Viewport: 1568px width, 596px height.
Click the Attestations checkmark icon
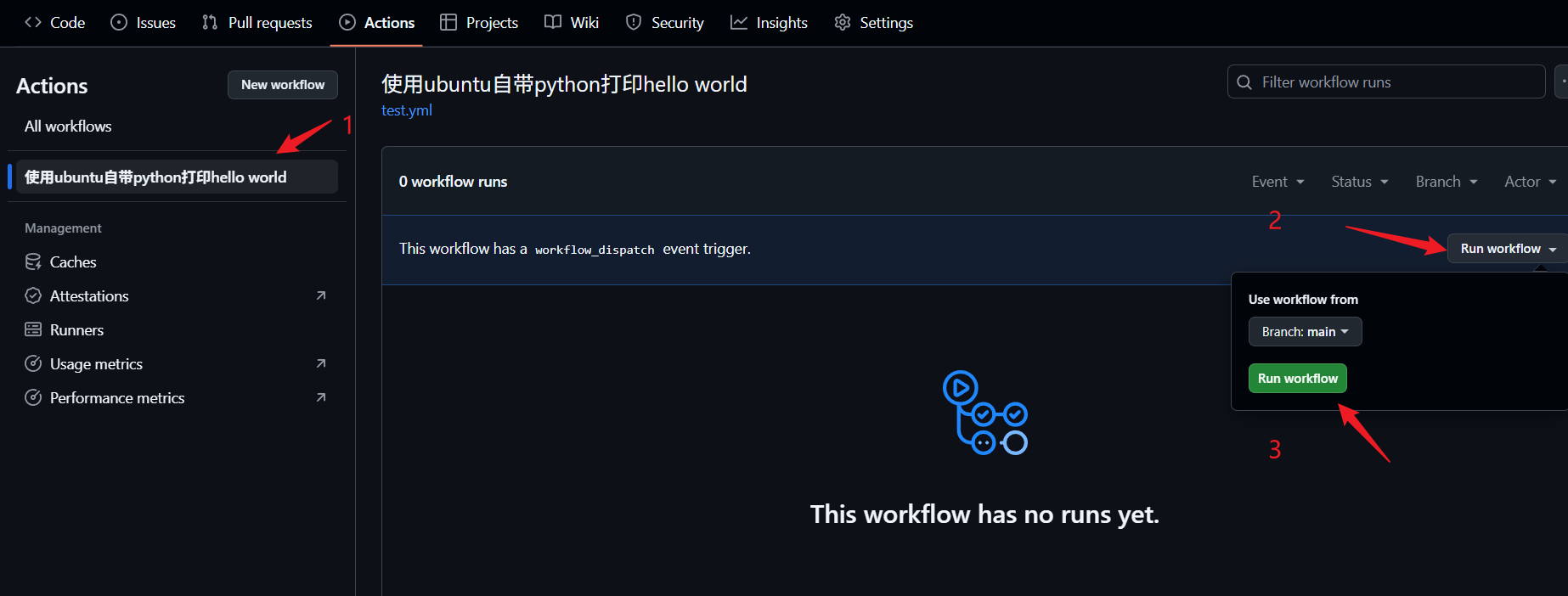point(33,295)
